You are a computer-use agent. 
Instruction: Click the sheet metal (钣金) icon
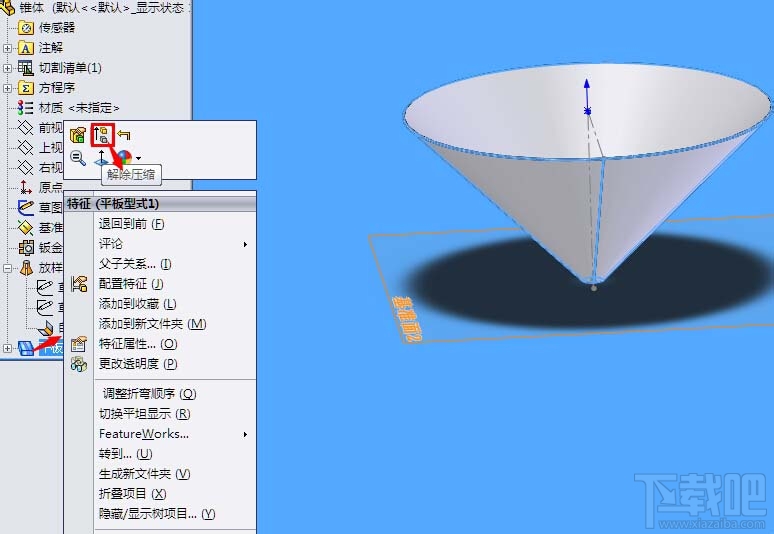[x=26, y=247]
